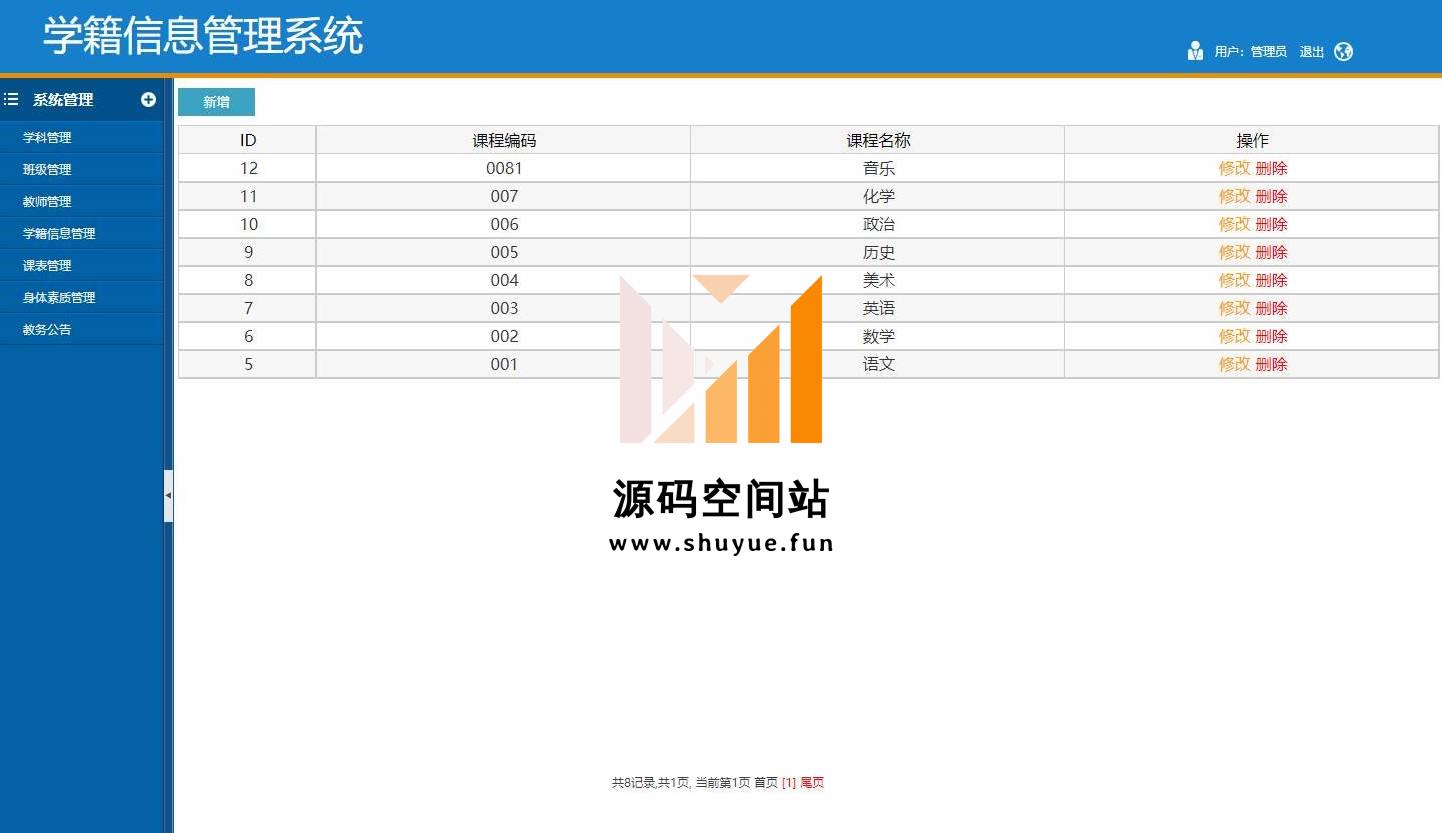Image resolution: width=1442 pixels, height=833 pixels.
Task: Click 修改 for the 历史 course
Action: click(x=1234, y=252)
